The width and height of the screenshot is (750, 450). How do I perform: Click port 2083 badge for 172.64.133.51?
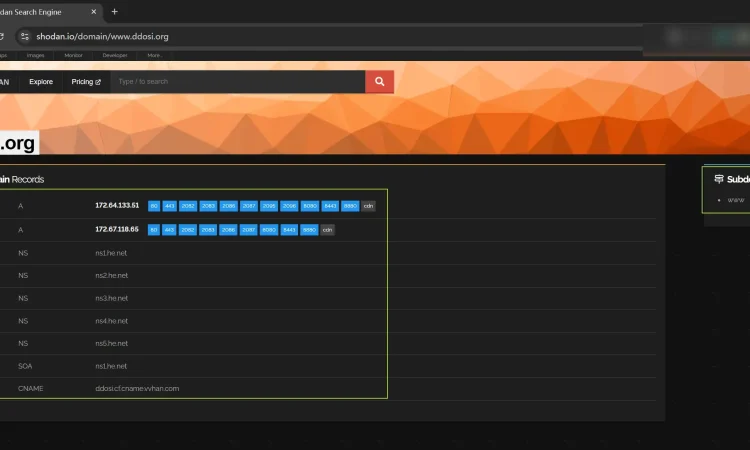click(x=208, y=206)
